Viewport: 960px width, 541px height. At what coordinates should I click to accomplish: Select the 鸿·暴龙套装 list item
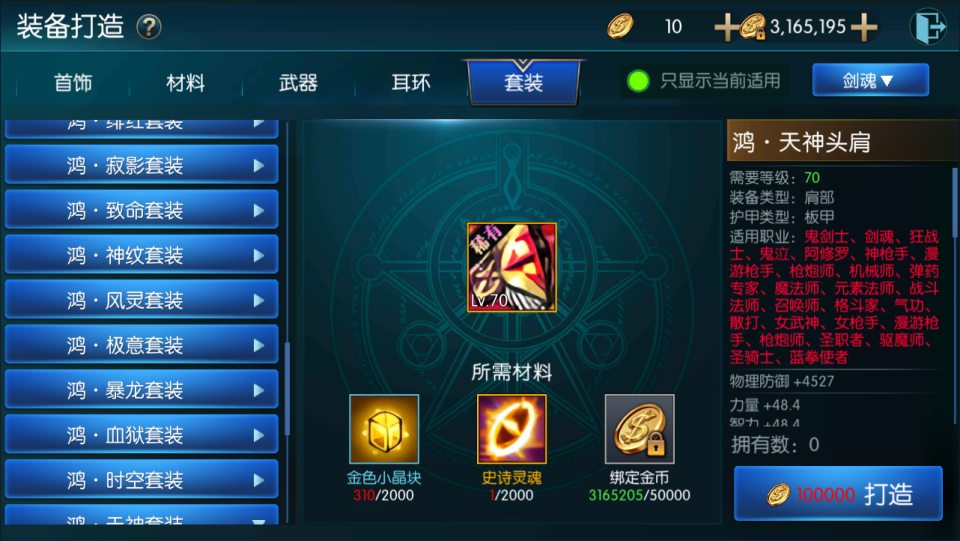141,390
